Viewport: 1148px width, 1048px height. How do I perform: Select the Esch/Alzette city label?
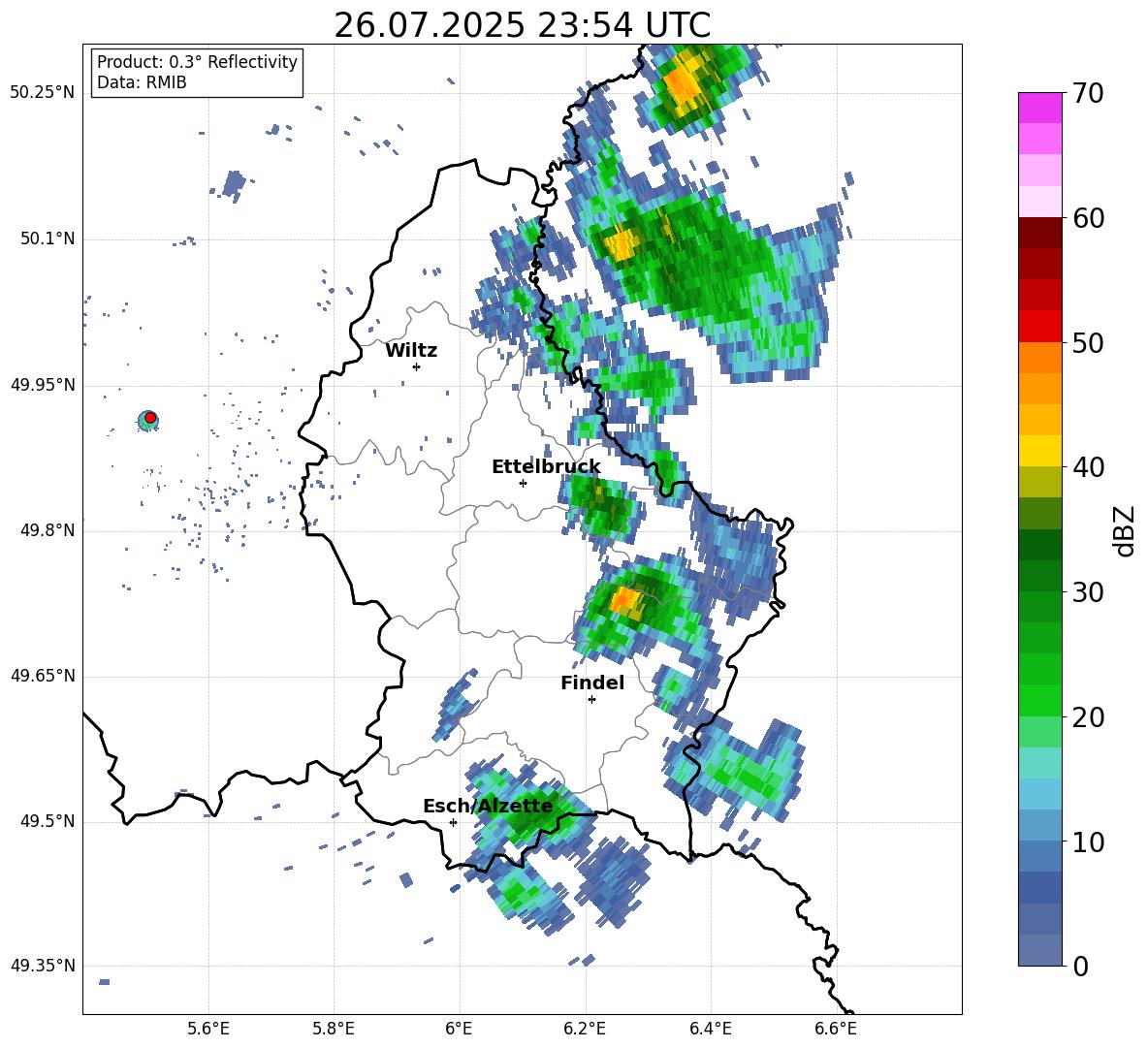pos(488,807)
